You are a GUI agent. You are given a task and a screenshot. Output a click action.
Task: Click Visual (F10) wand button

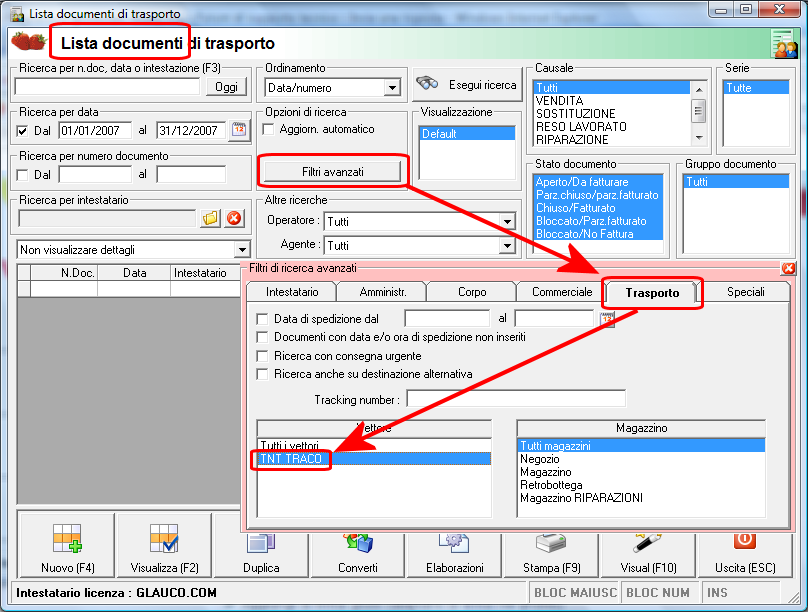(x=648, y=555)
